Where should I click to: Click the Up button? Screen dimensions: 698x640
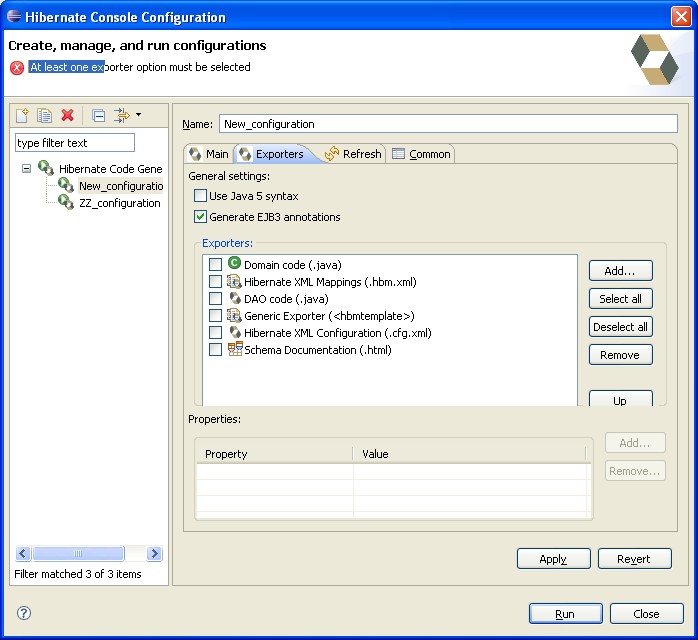click(621, 399)
